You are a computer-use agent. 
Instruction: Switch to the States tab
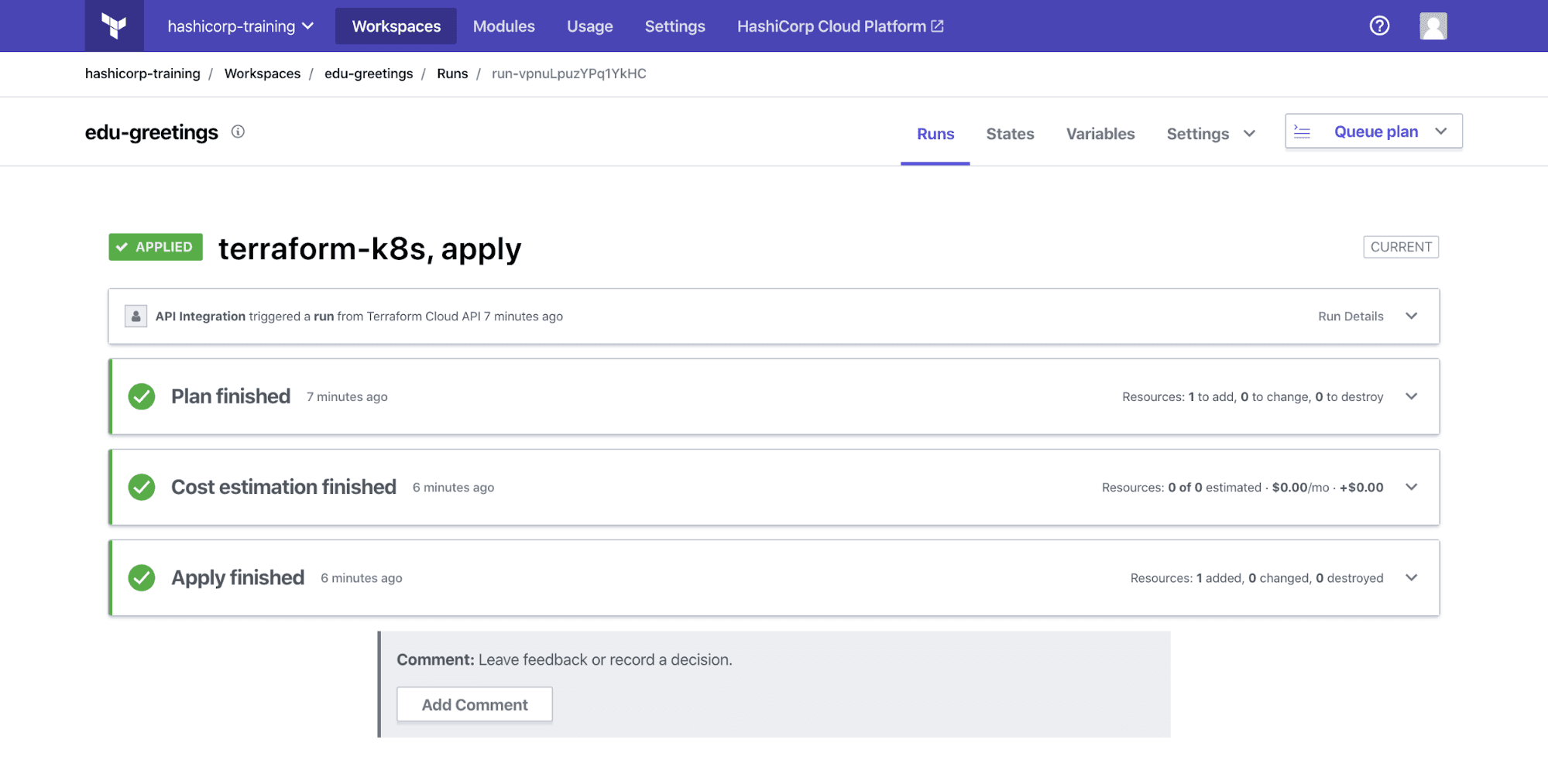click(1010, 134)
